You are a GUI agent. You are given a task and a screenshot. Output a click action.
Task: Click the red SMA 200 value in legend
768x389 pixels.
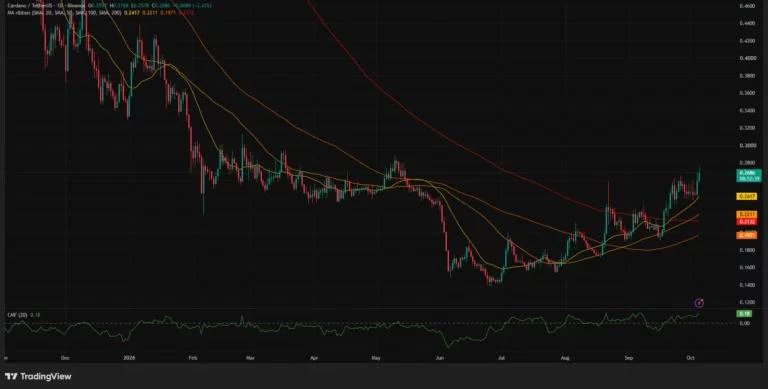coord(187,12)
